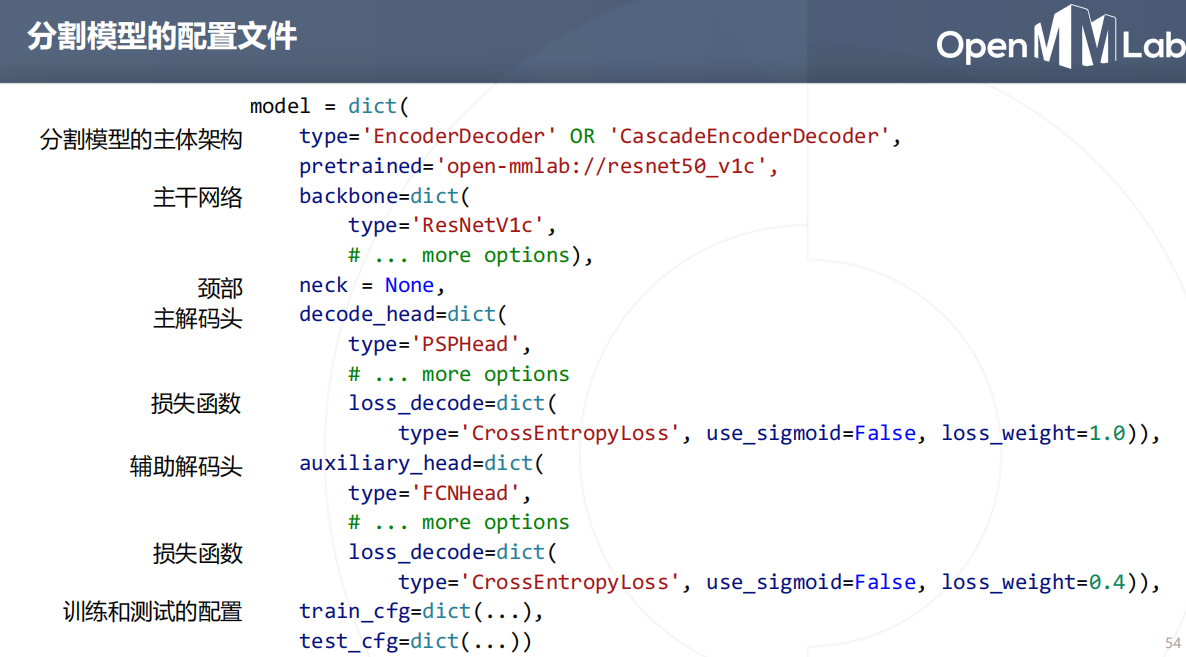Click loss_decode=dict( under PSPHead
Viewport: 1186px width, 657px height.
click(452, 404)
